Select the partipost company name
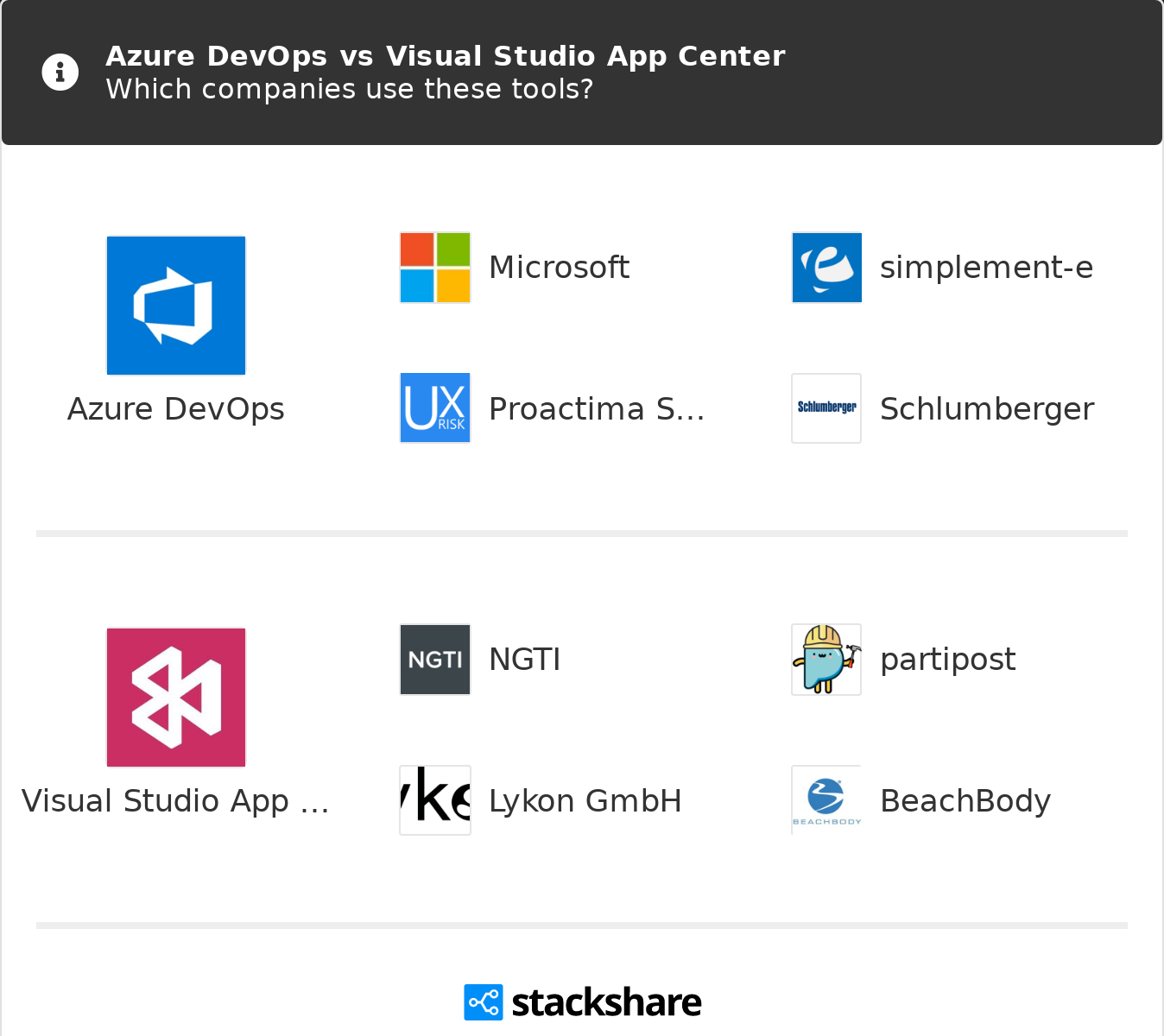The image size is (1164, 1036). click(947, 660)
